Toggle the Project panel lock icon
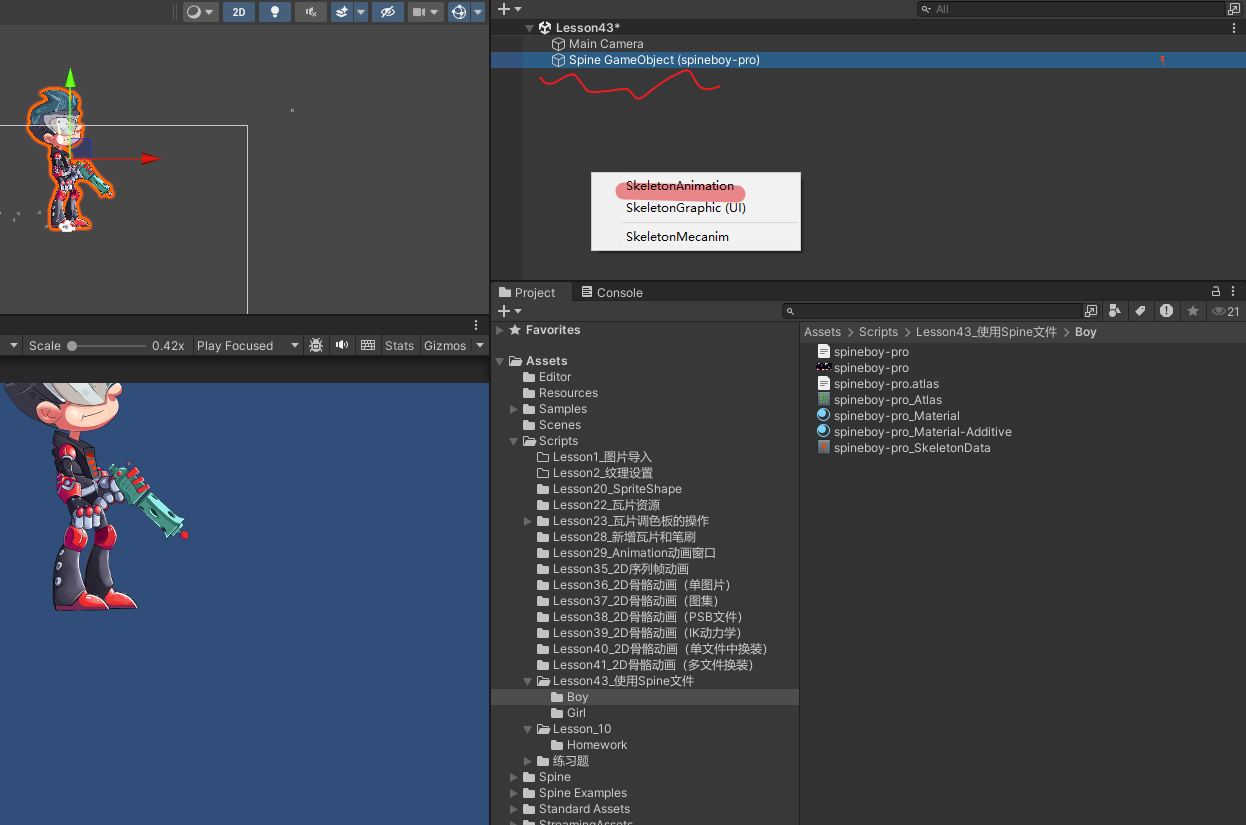 tap(1216, 292)
